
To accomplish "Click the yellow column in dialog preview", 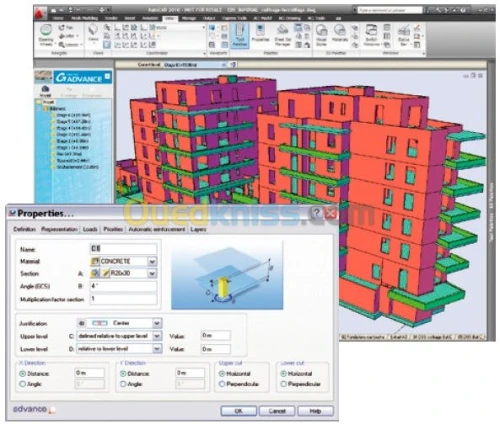I will click(x=223, y=287).
